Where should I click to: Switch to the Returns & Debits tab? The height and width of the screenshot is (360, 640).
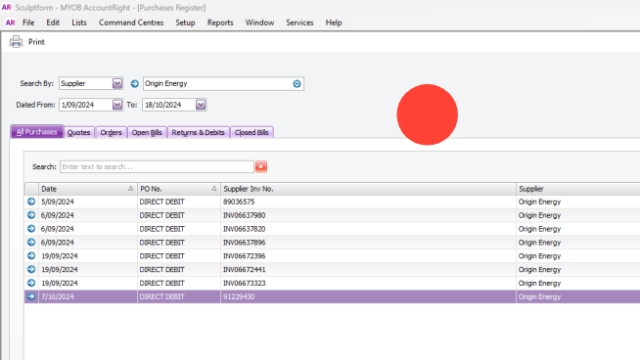click(x=198, y=132)
